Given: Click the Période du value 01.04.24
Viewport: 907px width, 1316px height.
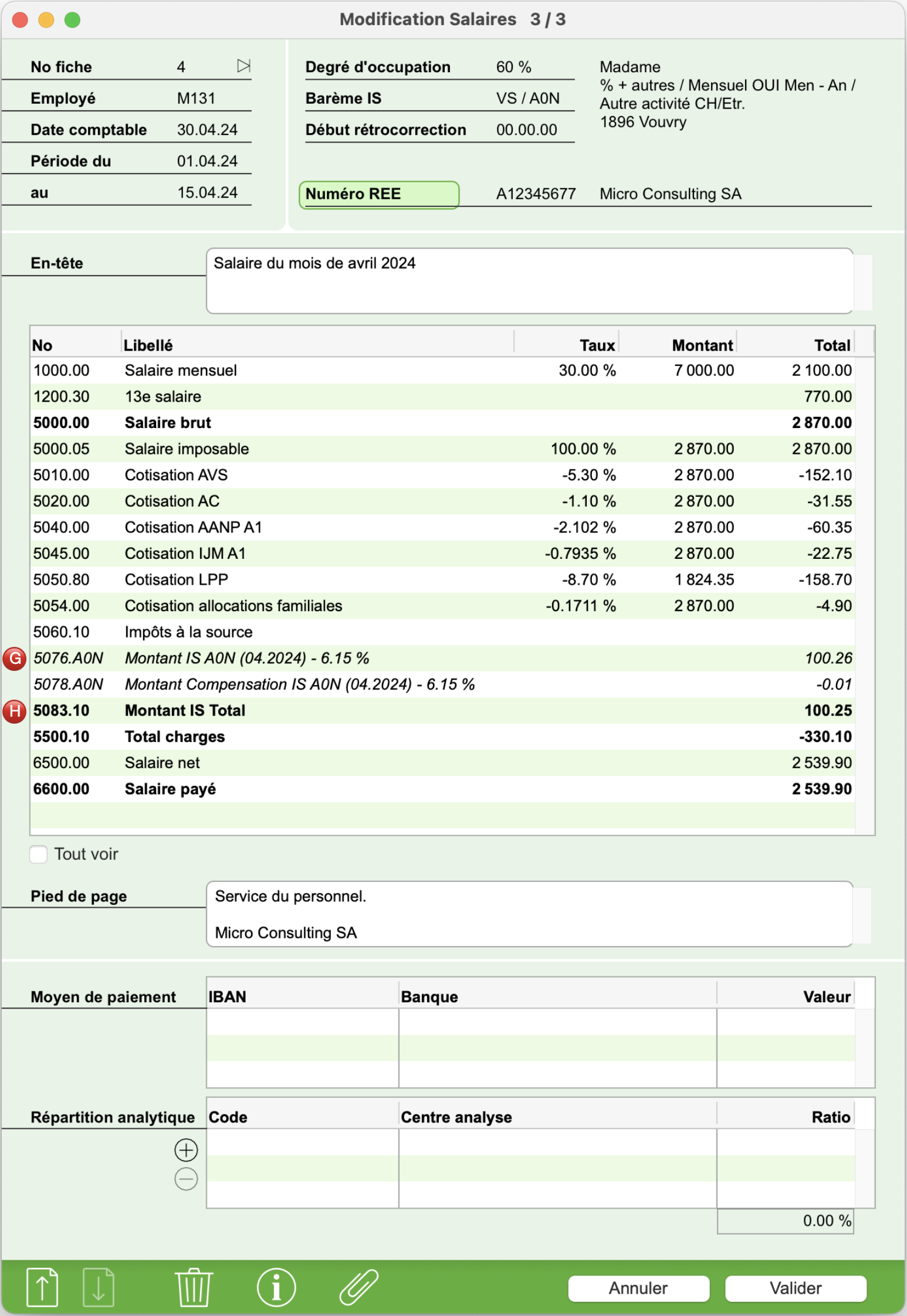Looking at the screenshot, I should click(x=207, y=161).
